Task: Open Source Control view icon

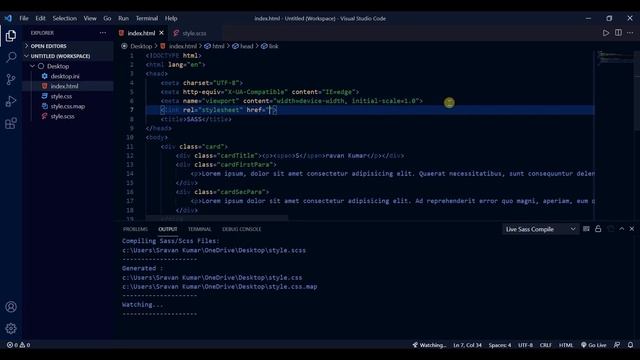Action: (11, 79)
